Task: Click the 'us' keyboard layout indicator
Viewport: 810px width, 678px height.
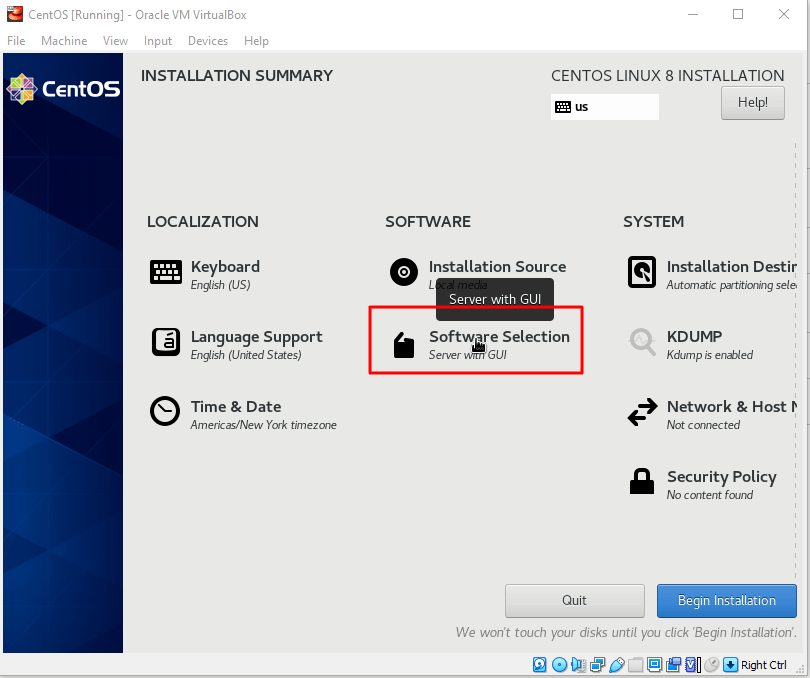Action: 604,107
